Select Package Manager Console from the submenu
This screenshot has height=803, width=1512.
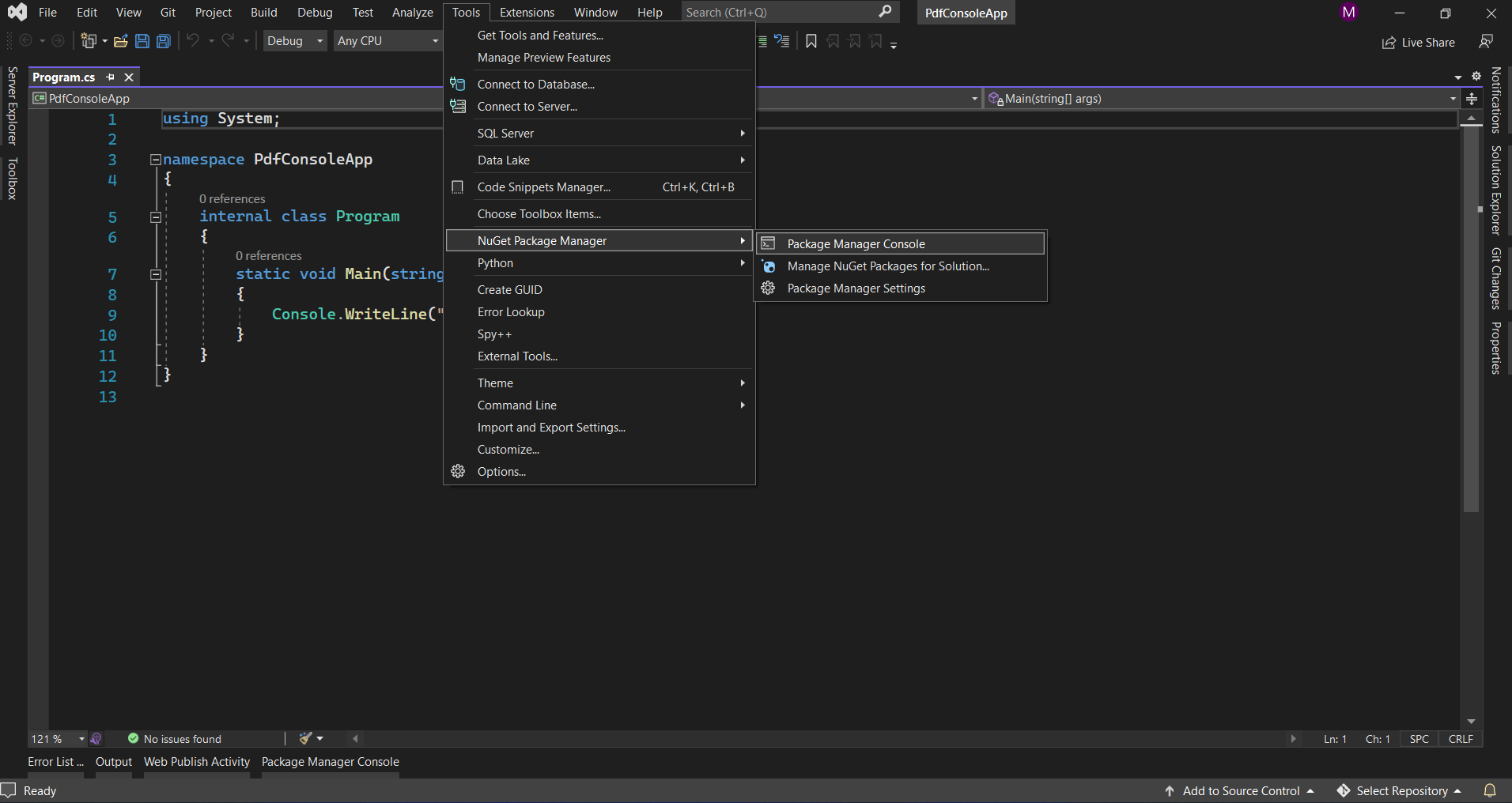856,244
